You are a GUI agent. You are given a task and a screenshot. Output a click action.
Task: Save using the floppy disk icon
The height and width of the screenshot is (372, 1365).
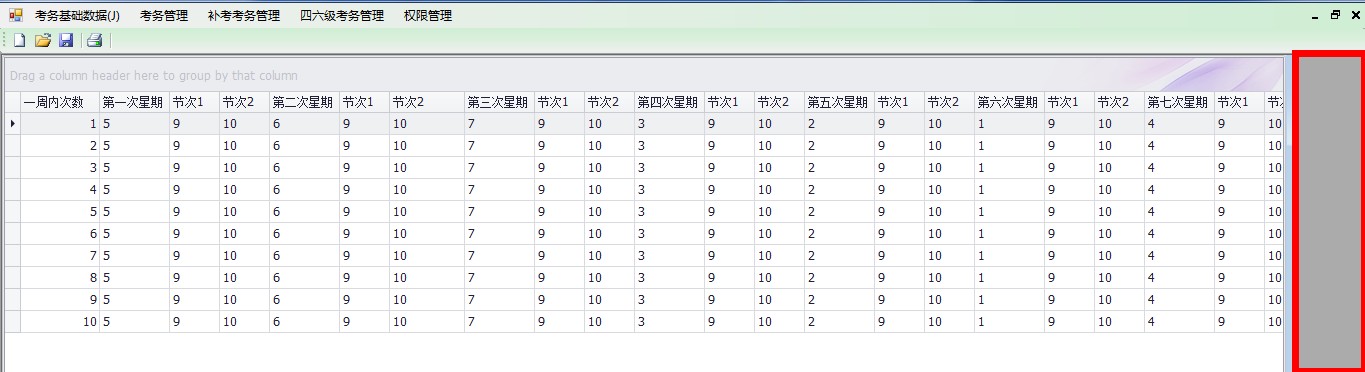point(66,40)
